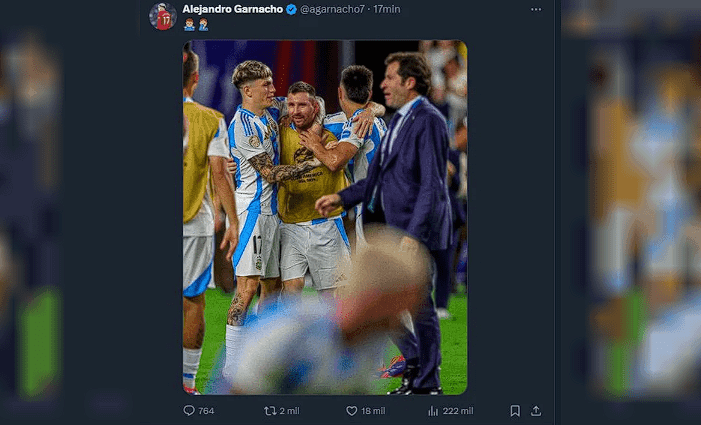Click the Alejandro Garnacho display name
Viewport: 701px width, 425px height.
232,9
